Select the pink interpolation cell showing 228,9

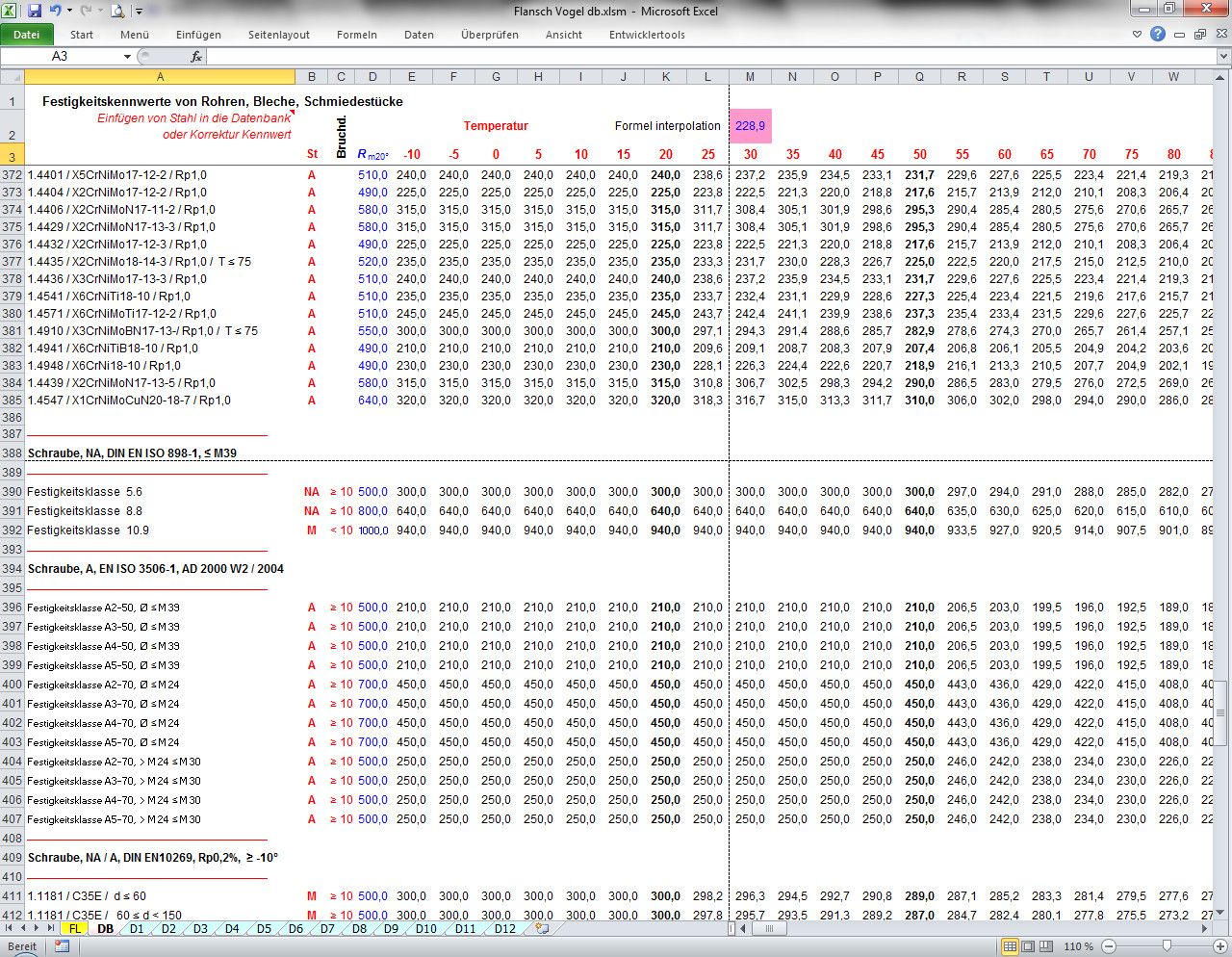750,126
